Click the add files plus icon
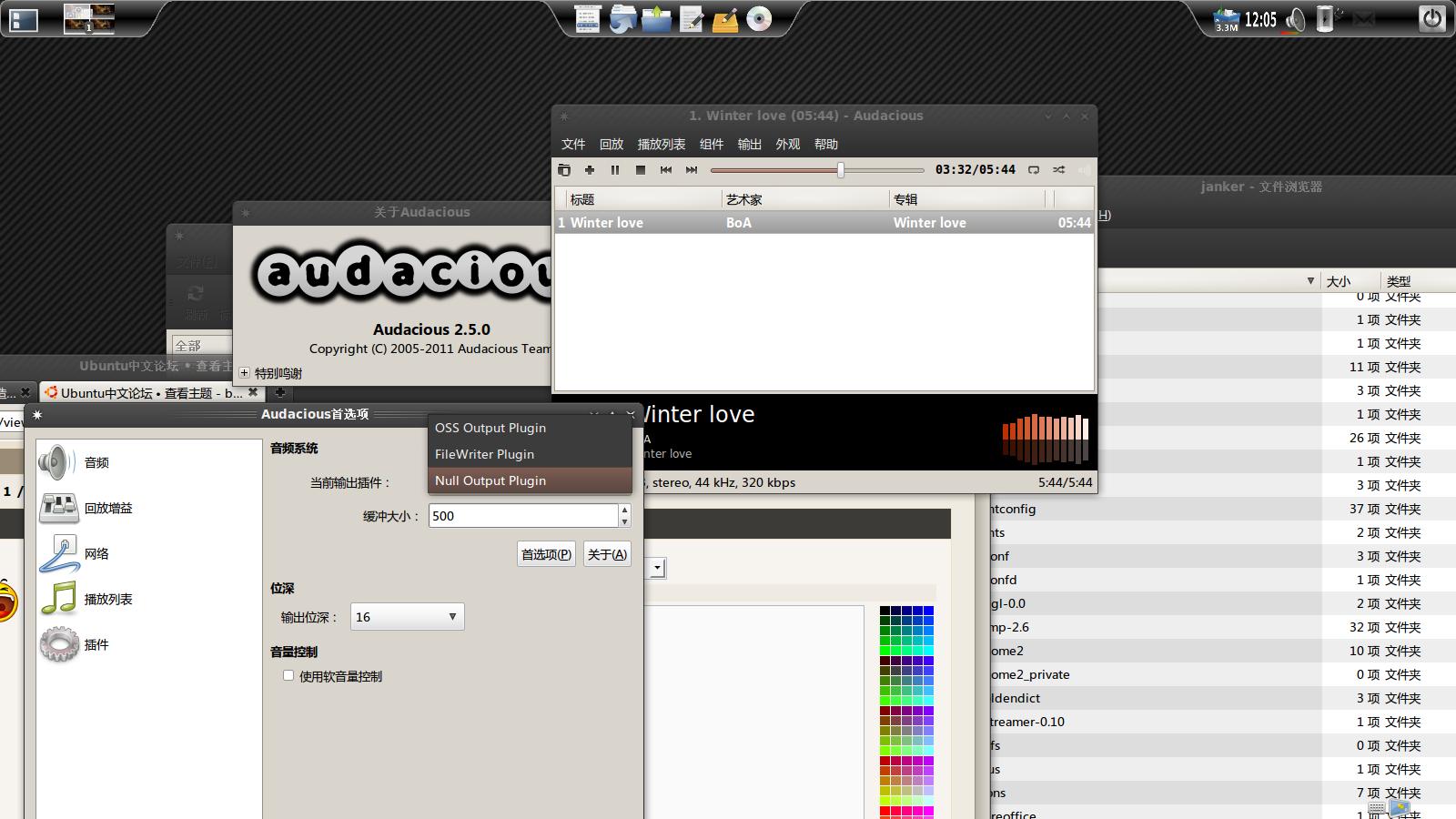1456x819 pixels. click(x=590, y=170)
